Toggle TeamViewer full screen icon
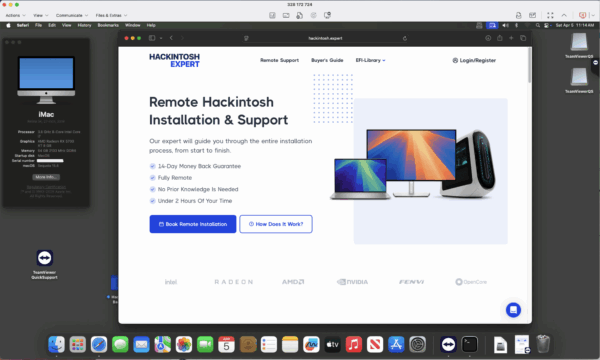Screen dimensions: 600x360 point(550,15)
